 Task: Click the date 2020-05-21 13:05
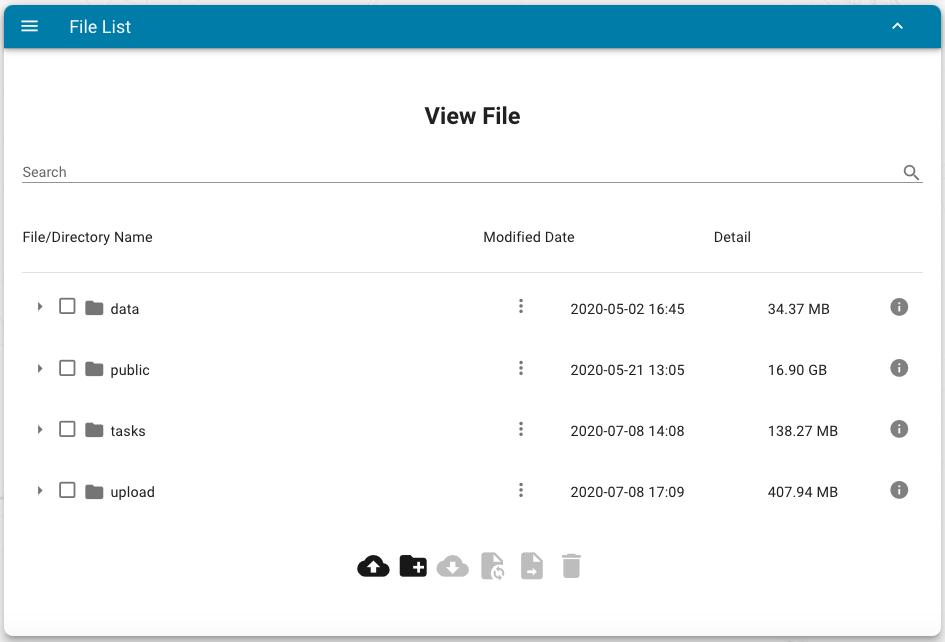(x=627, y=370)
